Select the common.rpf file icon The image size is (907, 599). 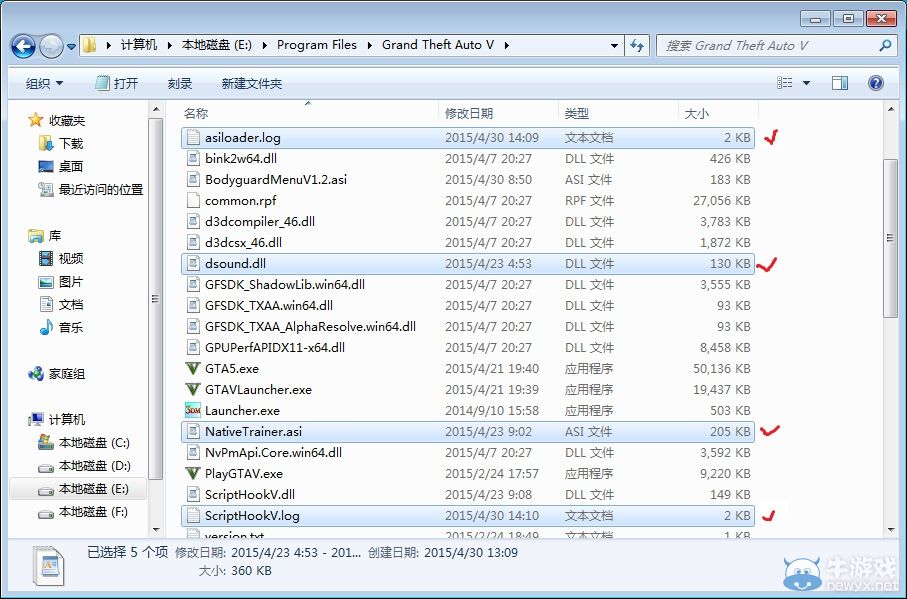coord(193,201)
